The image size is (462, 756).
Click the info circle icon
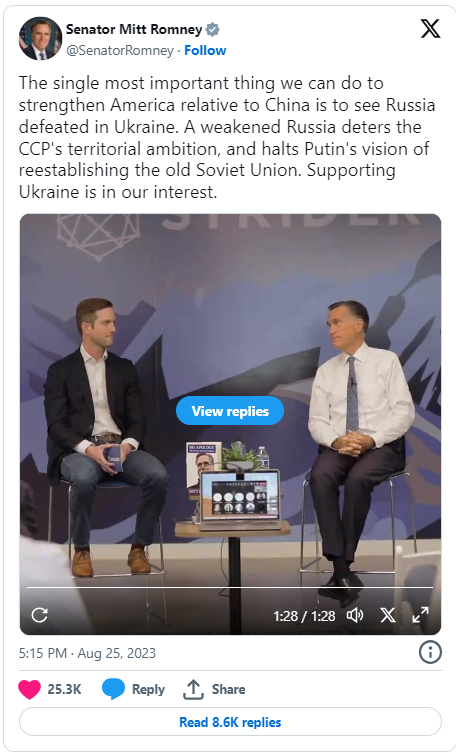[430, 652]
